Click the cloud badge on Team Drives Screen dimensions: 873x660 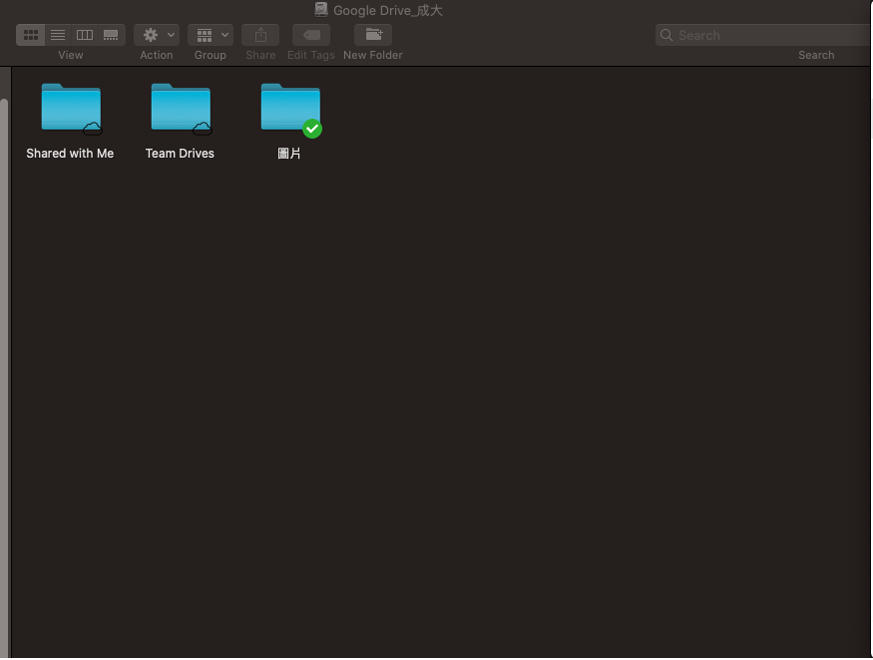tap(202, 128)
